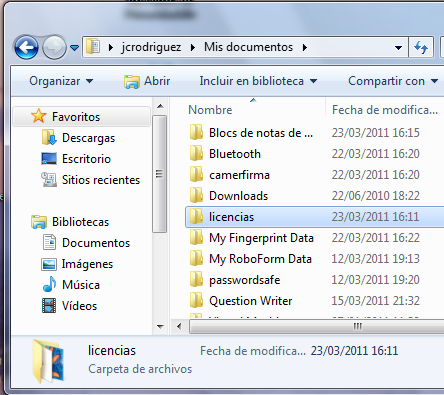Screen dimensions: 444x395
Task: Click the Música note icon
Action: coord(49,284)
